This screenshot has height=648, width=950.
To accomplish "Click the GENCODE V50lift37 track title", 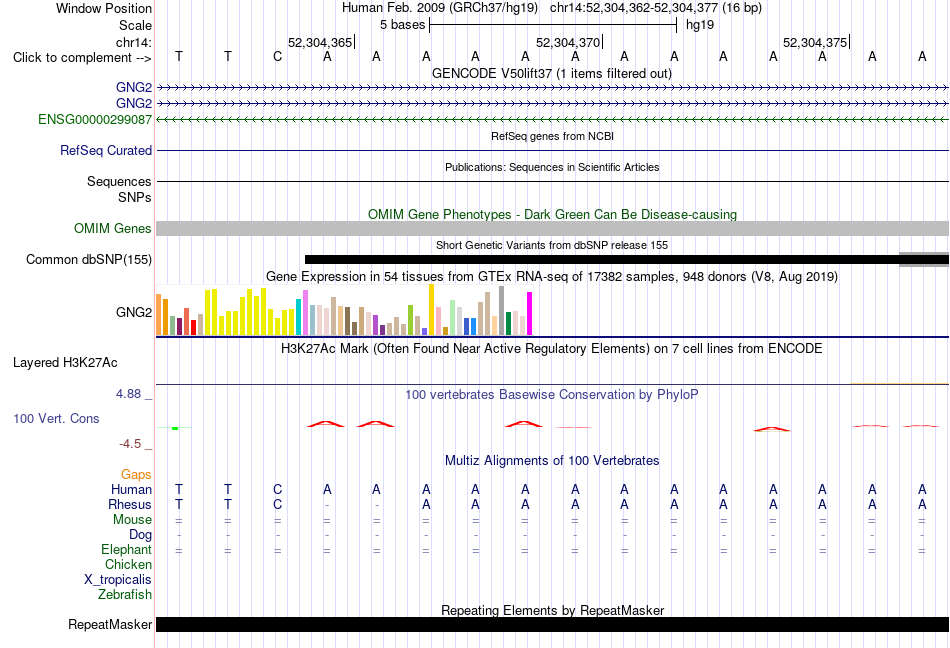I will click(552, 73).
